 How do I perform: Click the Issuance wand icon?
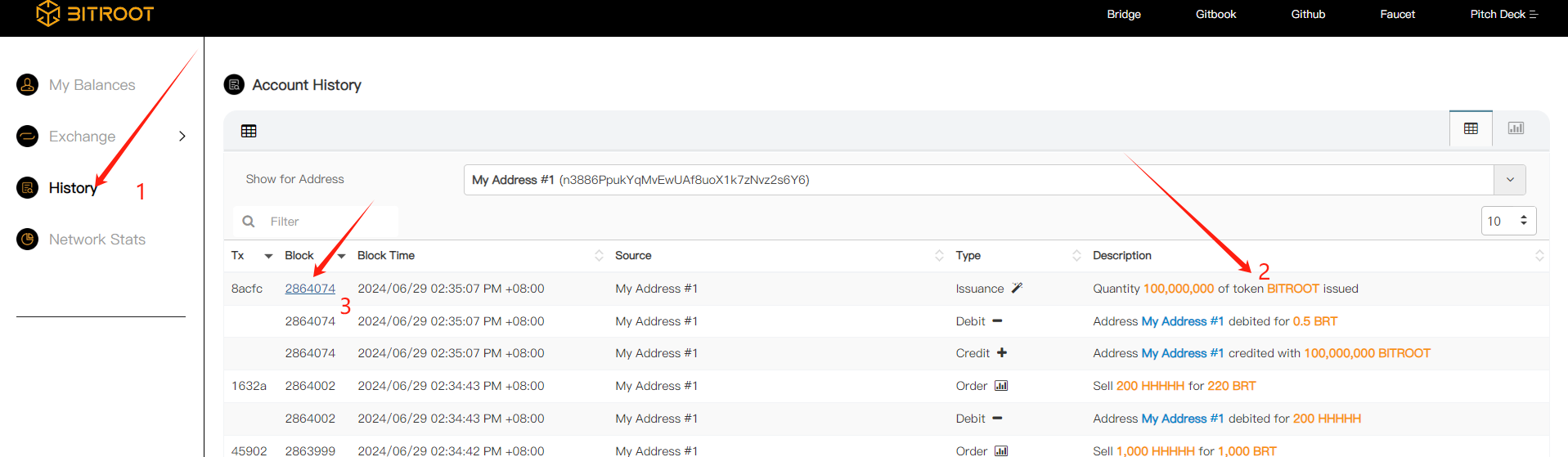click(x=1017, y=288)
